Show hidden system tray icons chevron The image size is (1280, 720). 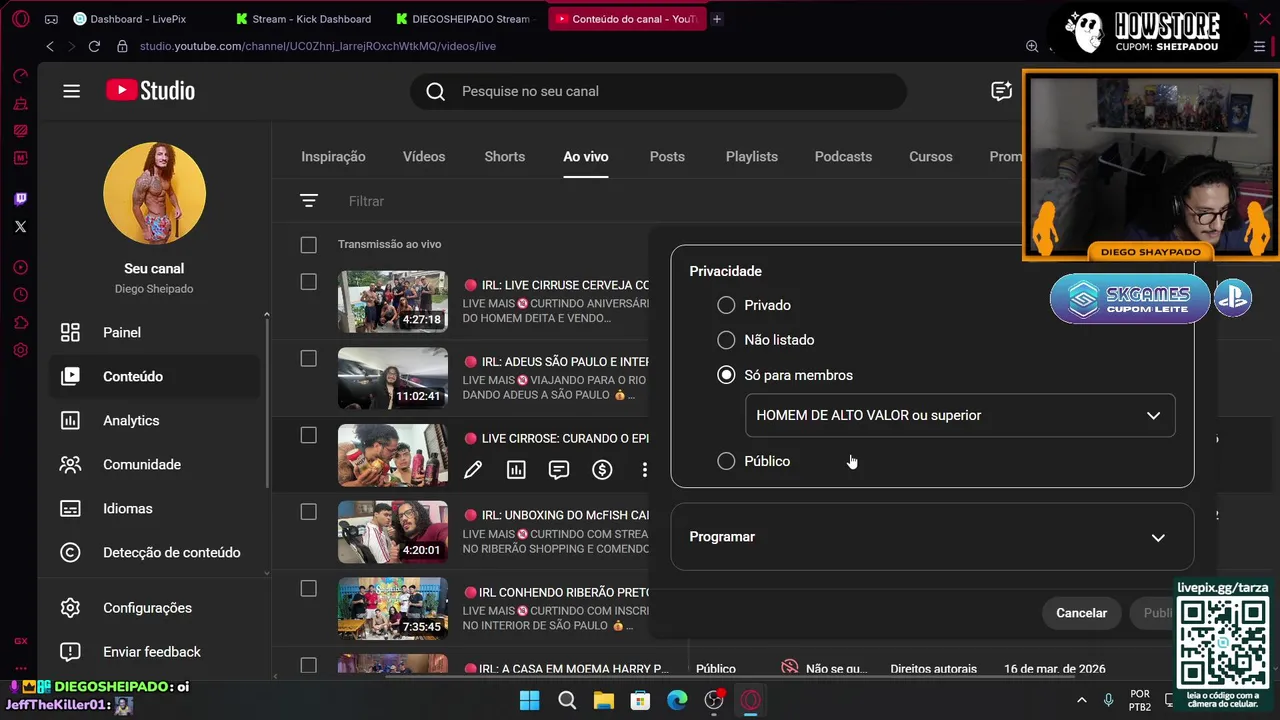pos(1081,700)
